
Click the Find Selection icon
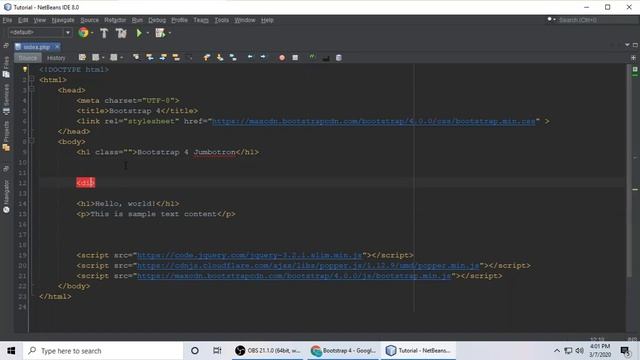(136, 58)
